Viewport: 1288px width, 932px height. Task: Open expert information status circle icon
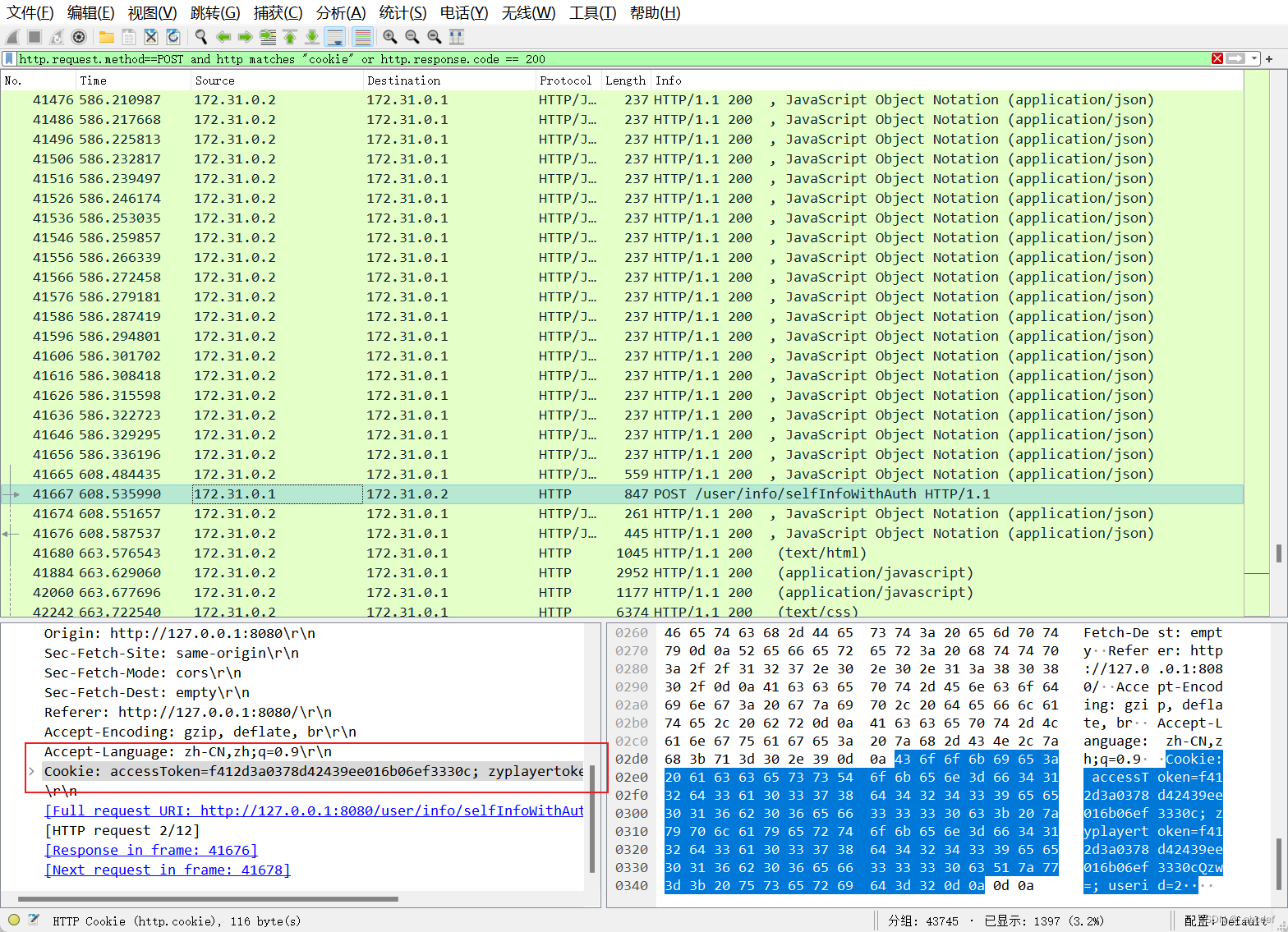pyautogui.click(x=14, y=921)
